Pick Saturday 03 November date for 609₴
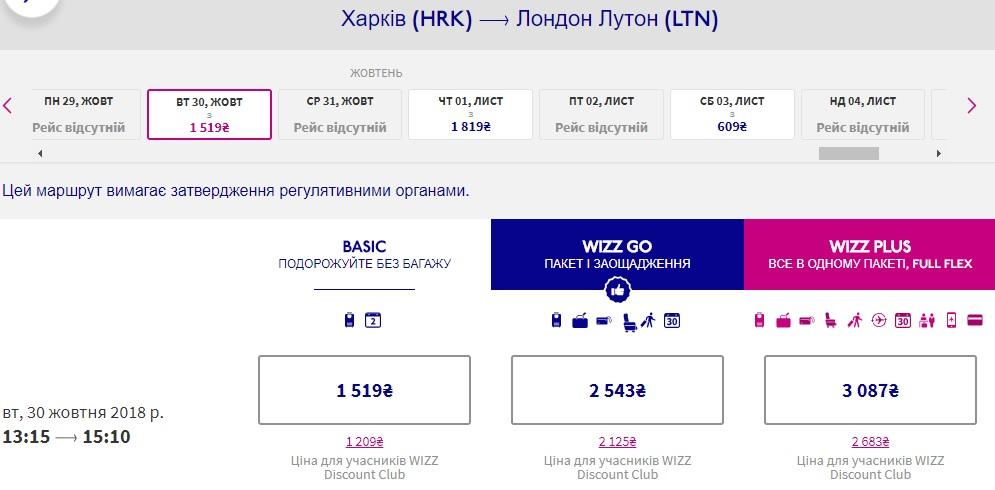 [732, 114]
